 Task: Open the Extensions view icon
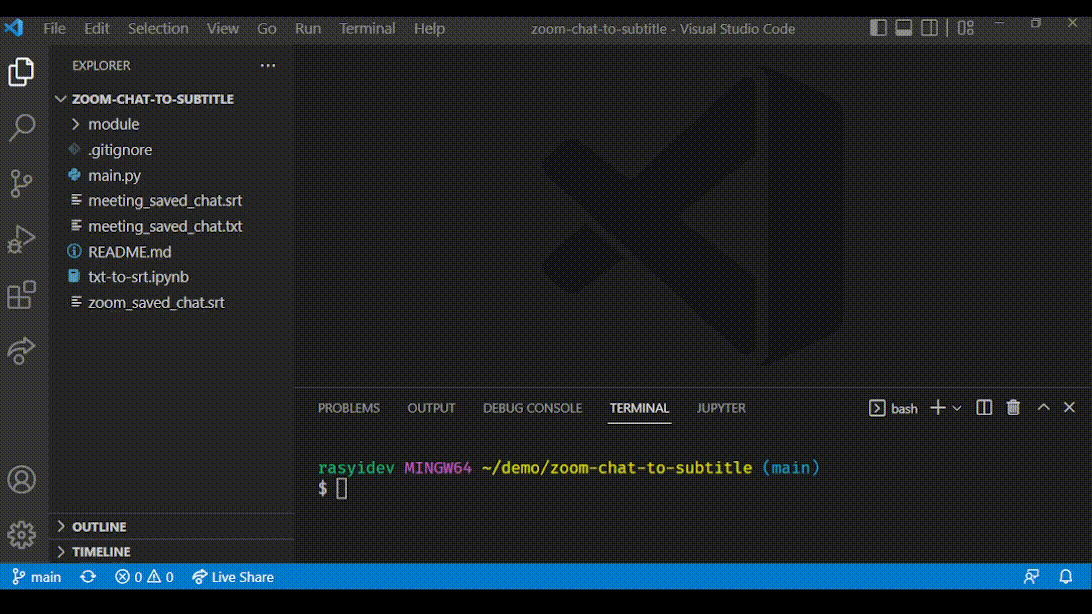pyautogui.click(x=21, y=295)
